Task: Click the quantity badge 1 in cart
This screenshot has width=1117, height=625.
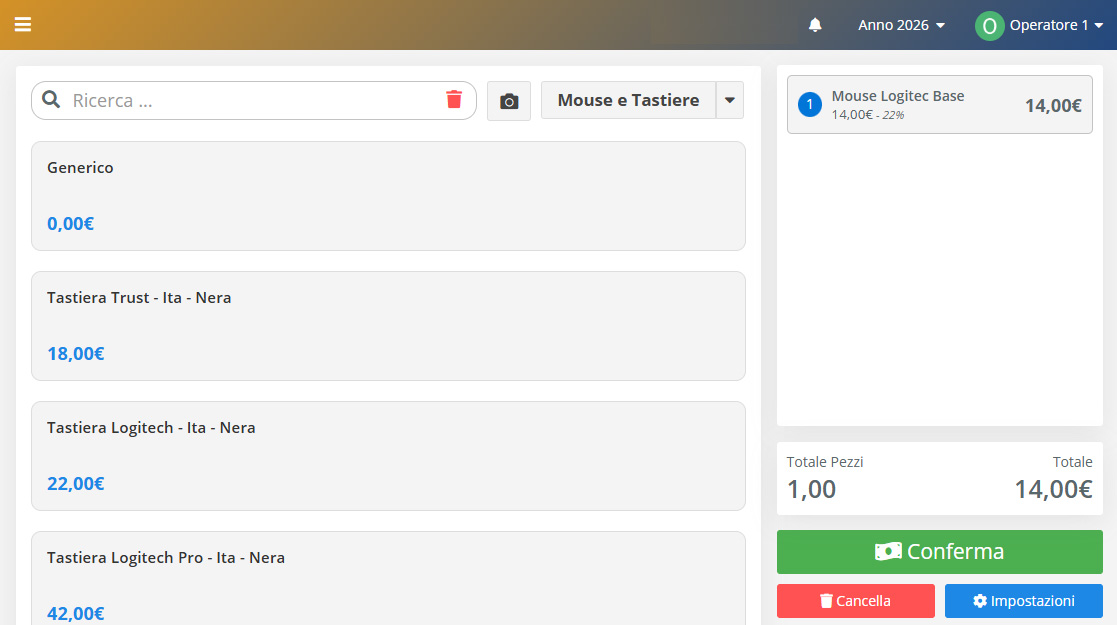Action: [x=809, y=104]
